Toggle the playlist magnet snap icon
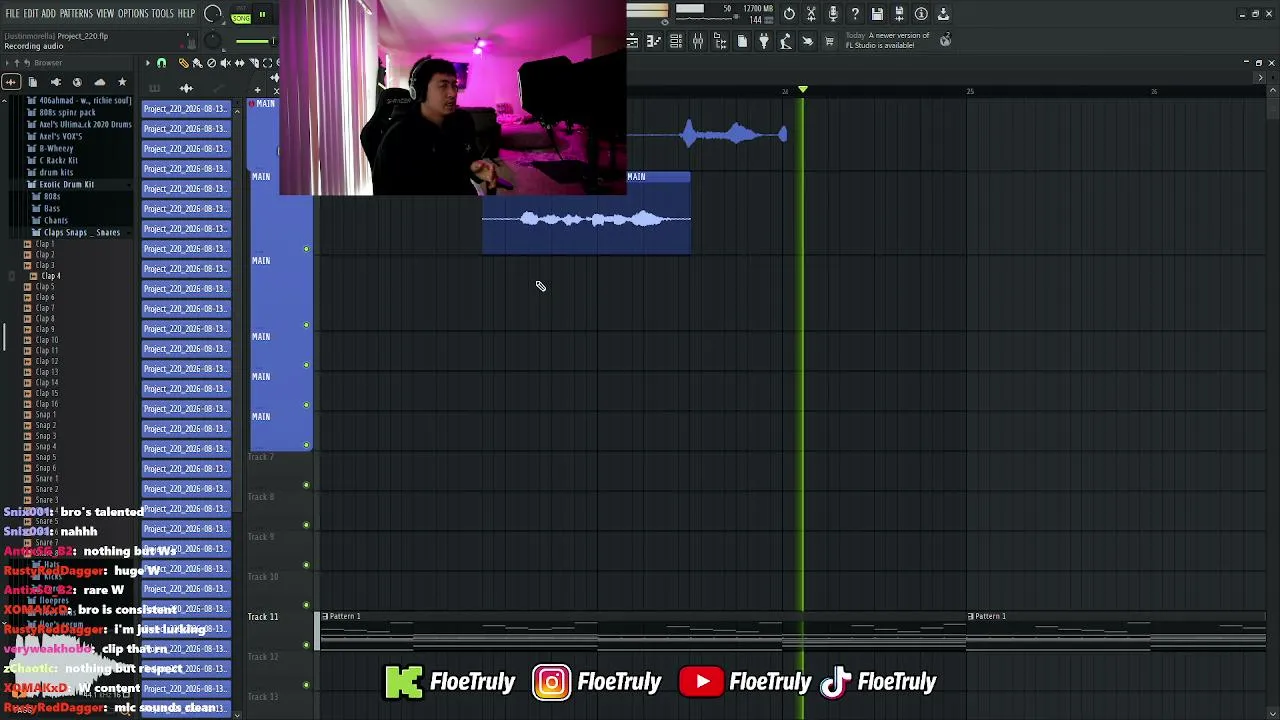 (x=161, y=63)
